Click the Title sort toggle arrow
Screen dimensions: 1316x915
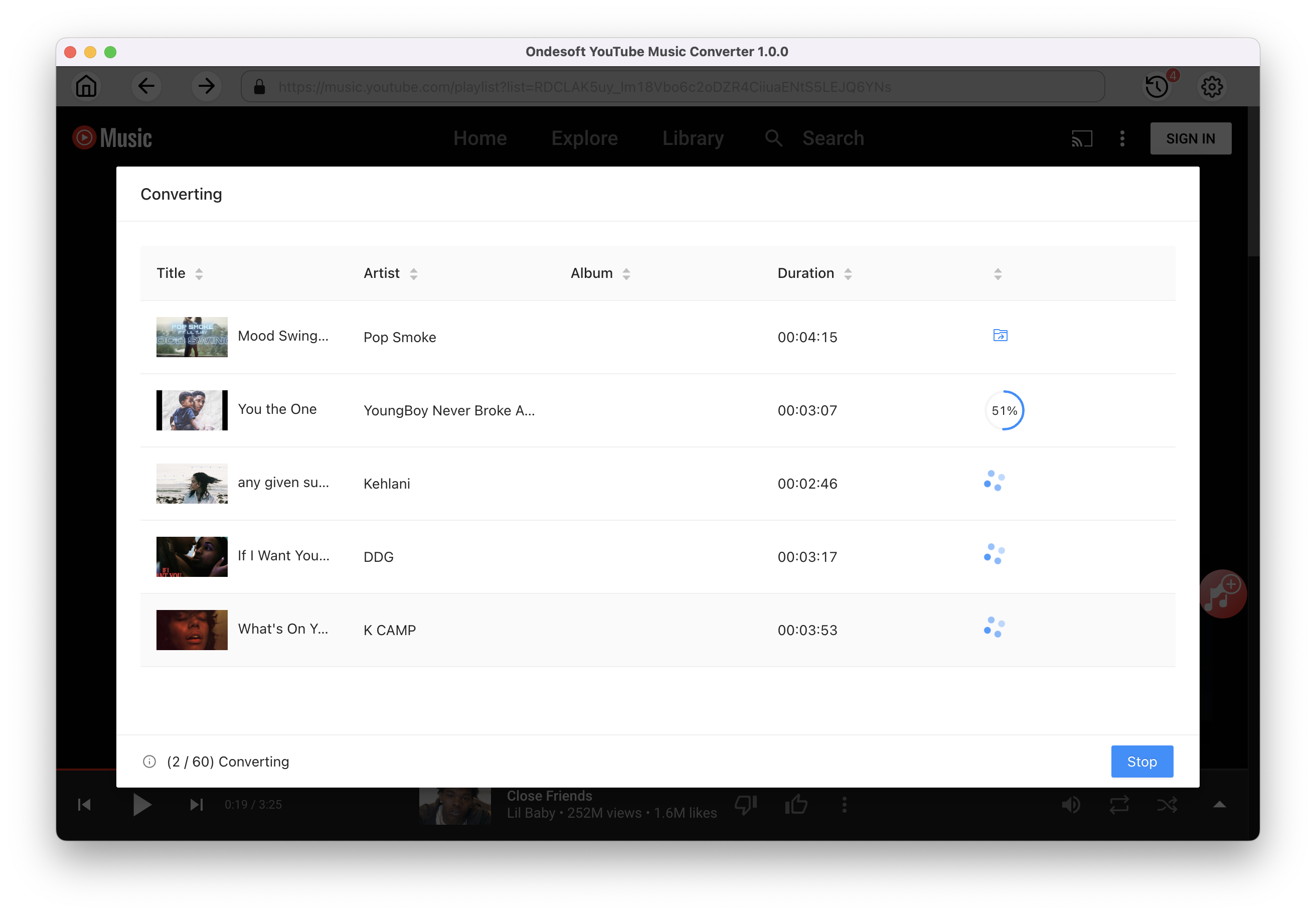coord(199,273)
